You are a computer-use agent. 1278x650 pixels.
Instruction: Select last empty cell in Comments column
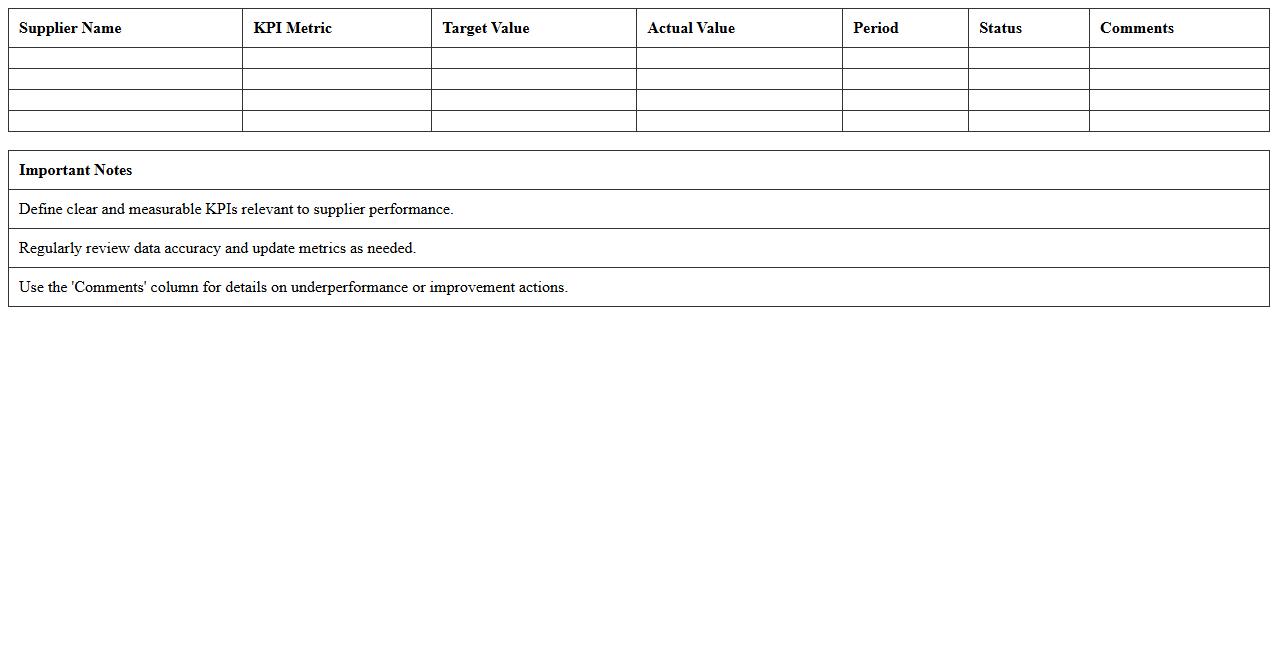tap(1179, 121)
